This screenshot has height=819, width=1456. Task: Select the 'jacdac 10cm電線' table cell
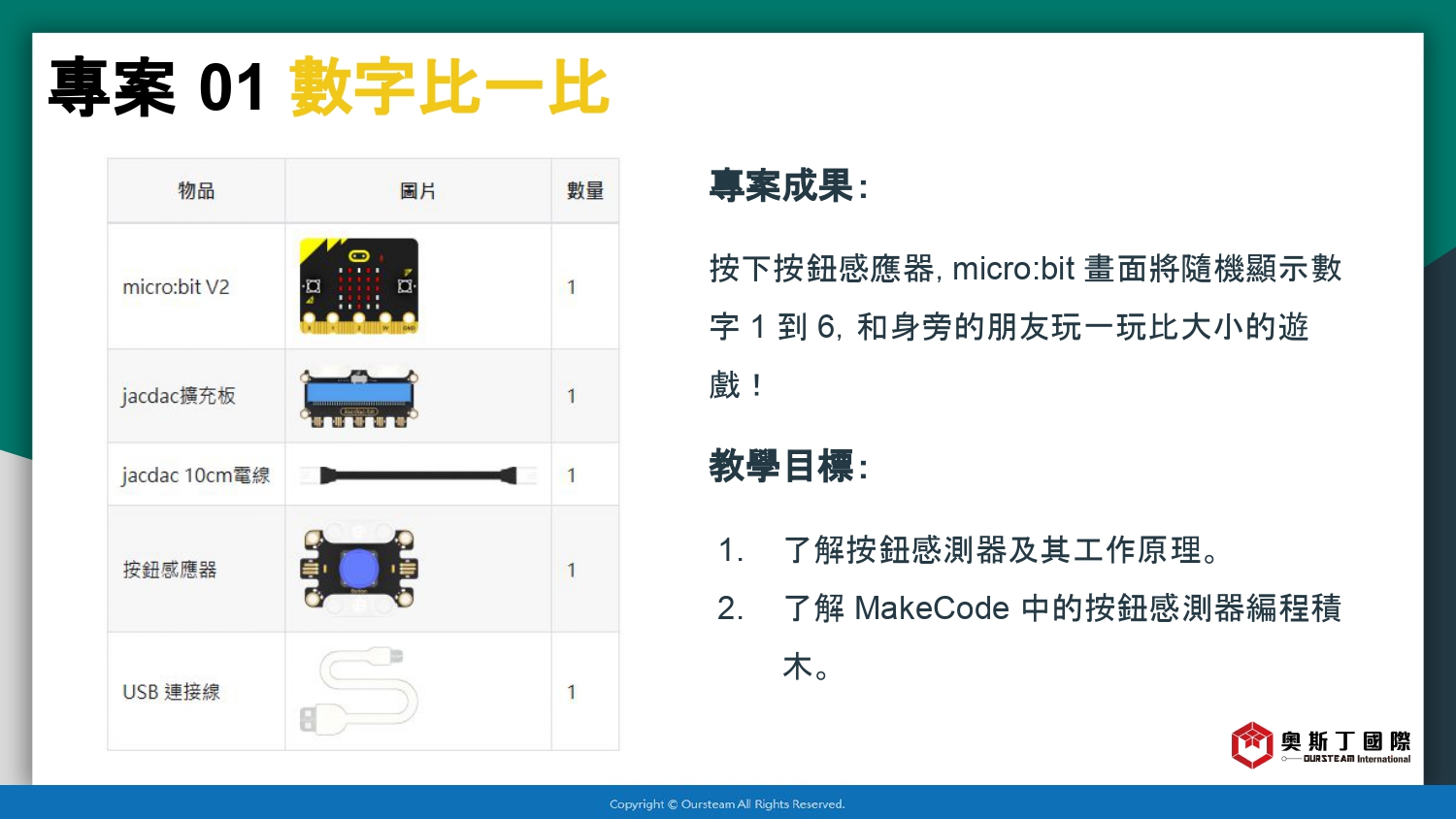point(196,475)
